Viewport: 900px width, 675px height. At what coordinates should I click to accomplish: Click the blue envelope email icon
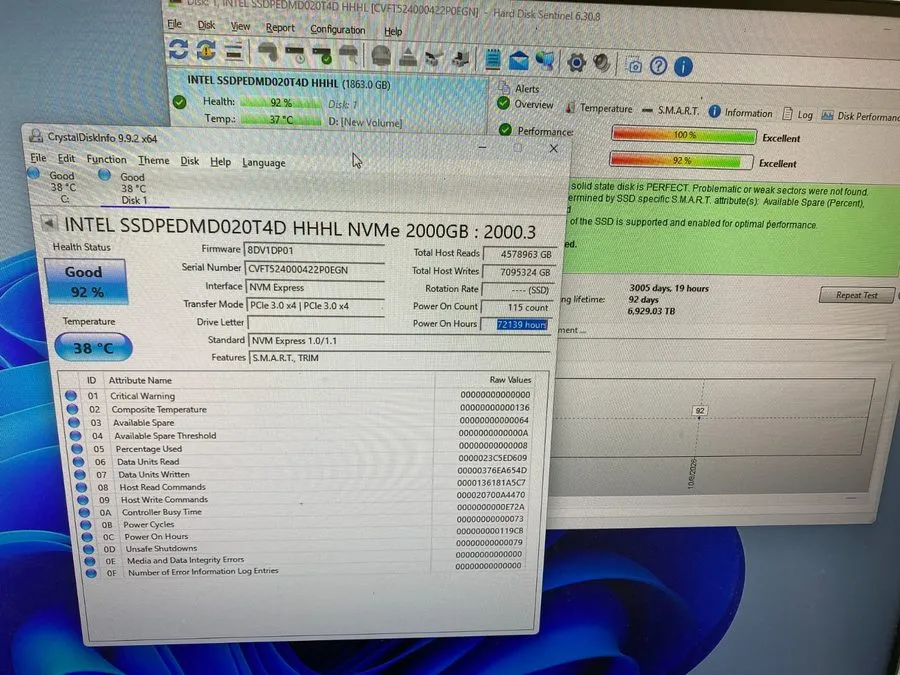518,60
